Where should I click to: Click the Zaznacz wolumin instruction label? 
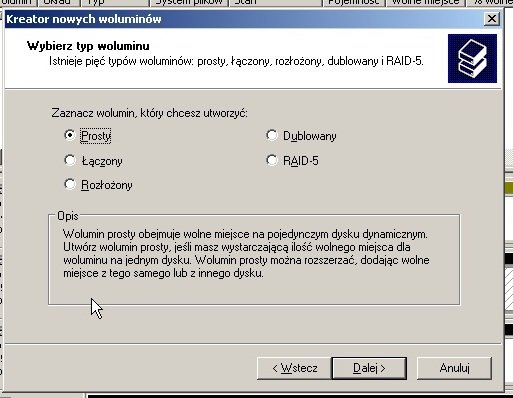click(x=149, y=113)
